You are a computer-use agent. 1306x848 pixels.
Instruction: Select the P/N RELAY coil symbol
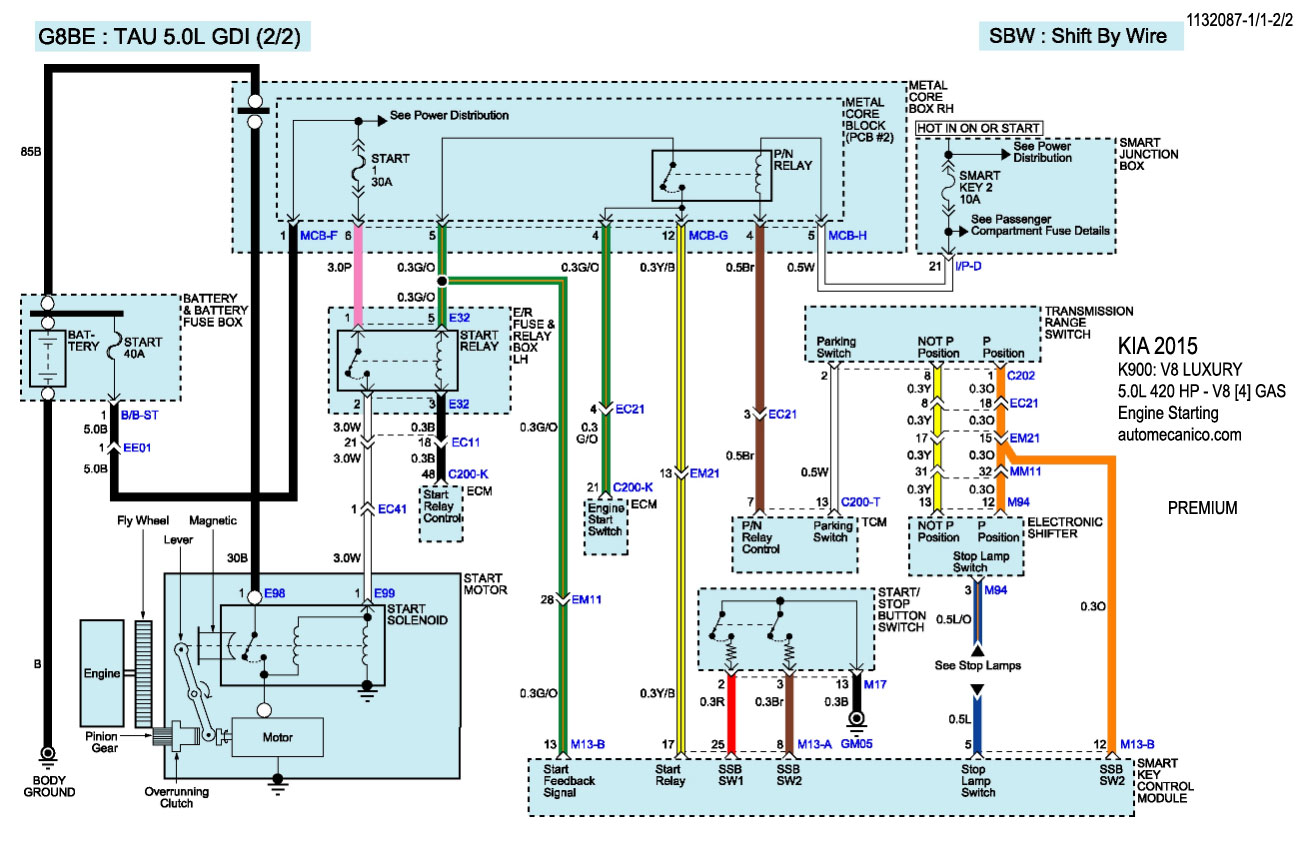click(x=757, y=176)
